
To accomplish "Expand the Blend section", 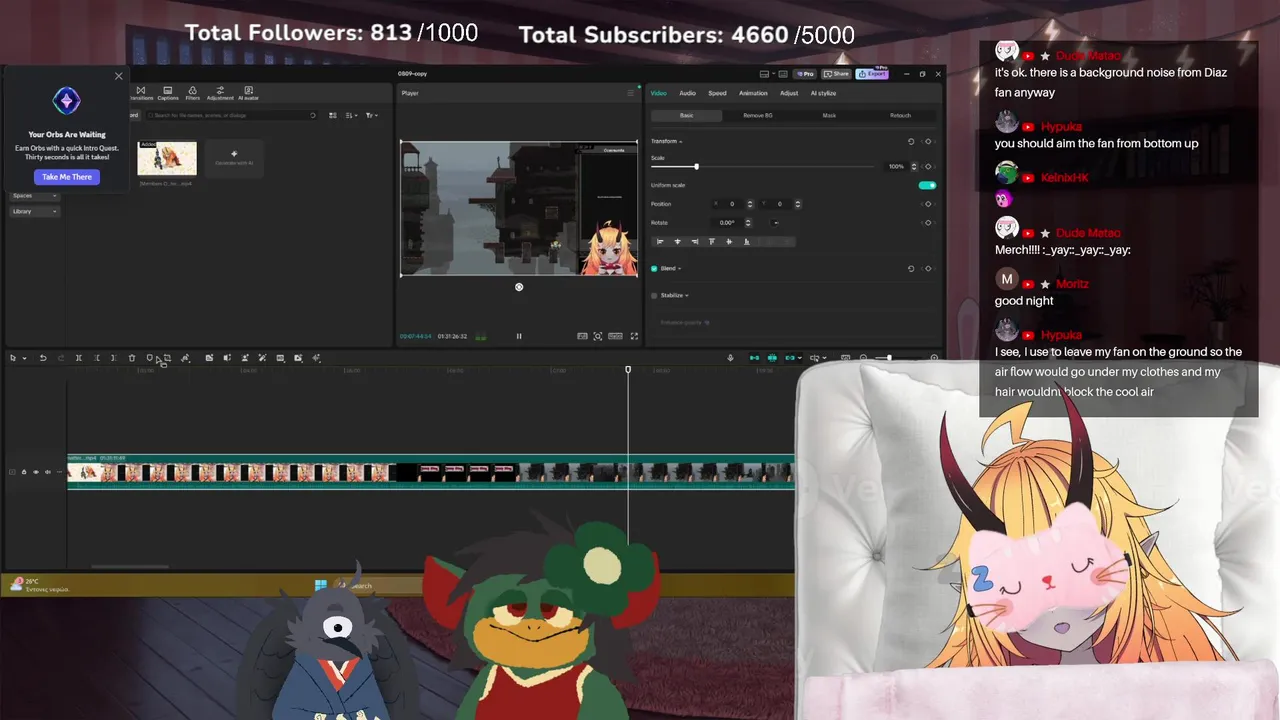I will click(679, 268).
